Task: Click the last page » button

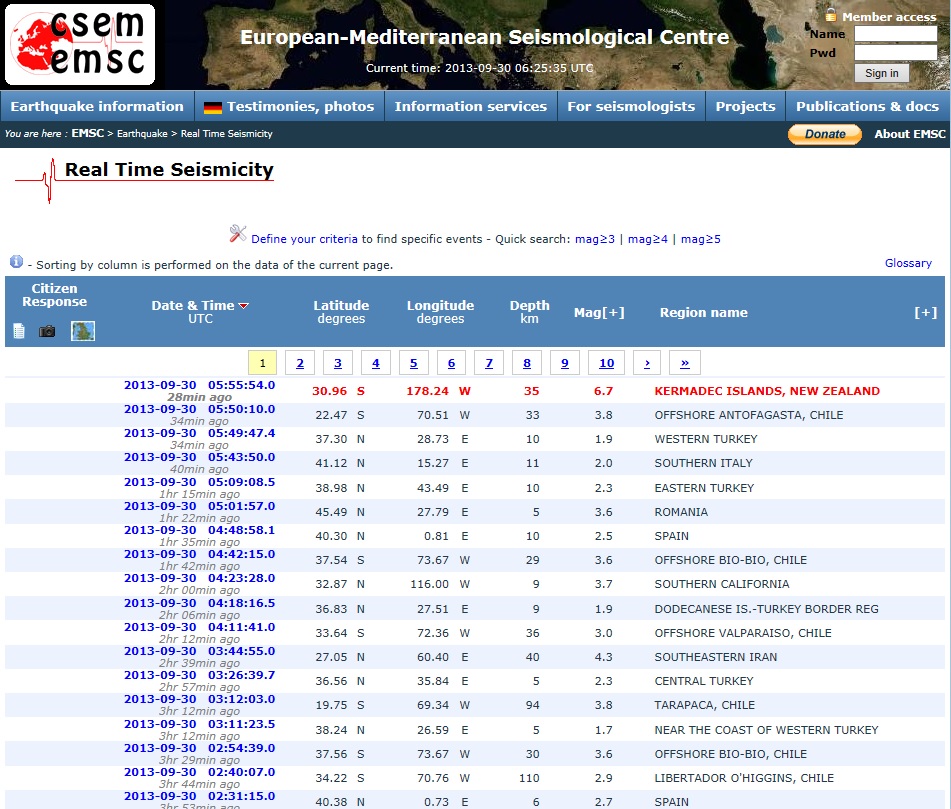Action: pyautogui.click(x=685, y=363)
